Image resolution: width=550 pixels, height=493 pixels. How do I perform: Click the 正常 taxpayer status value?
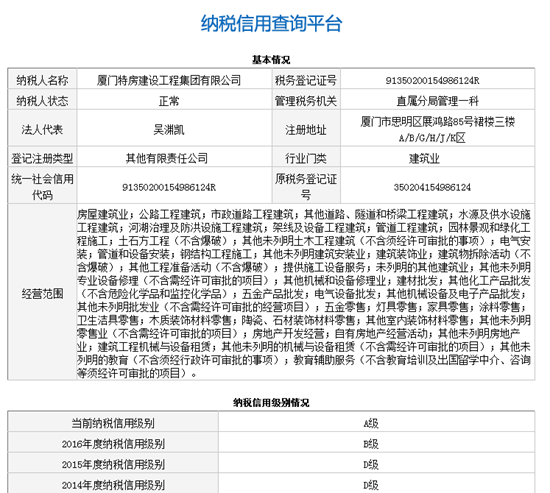(169, 101)
